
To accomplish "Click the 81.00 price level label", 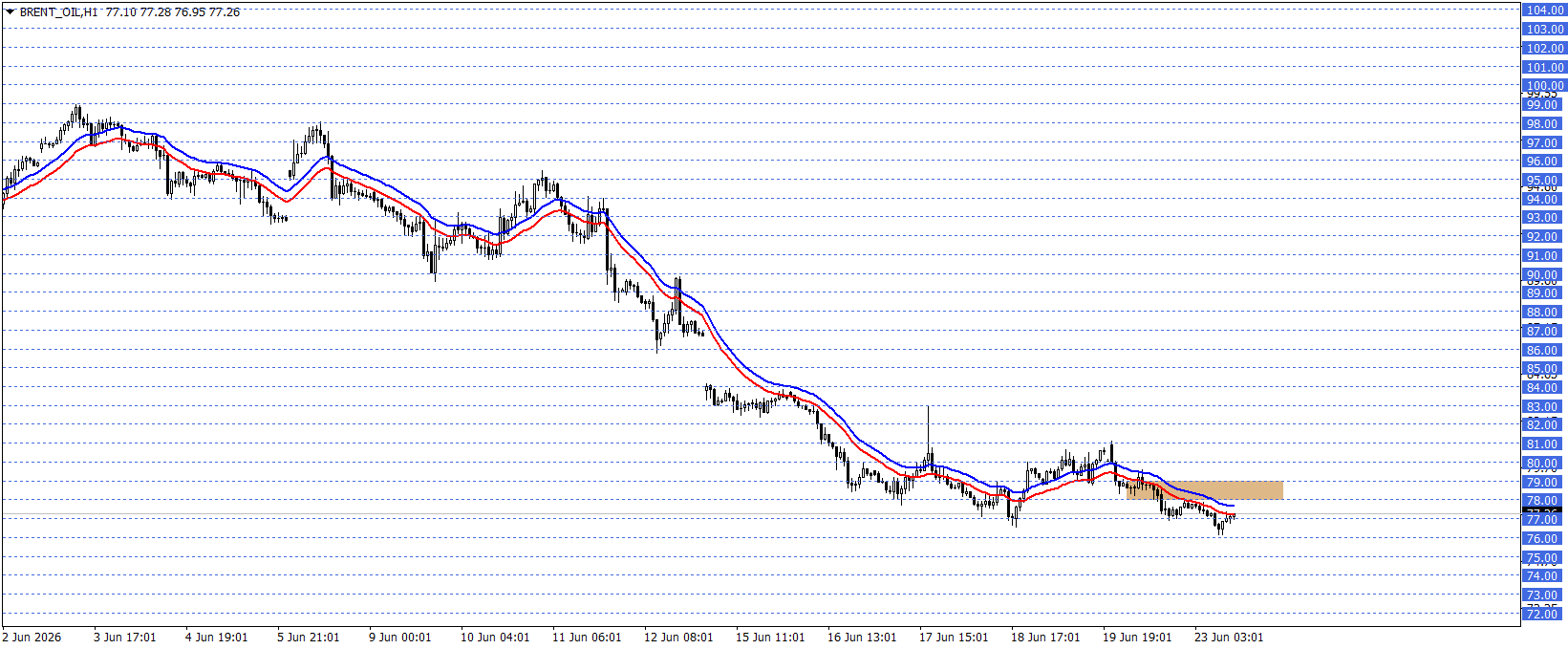I will coord(1544,443).
